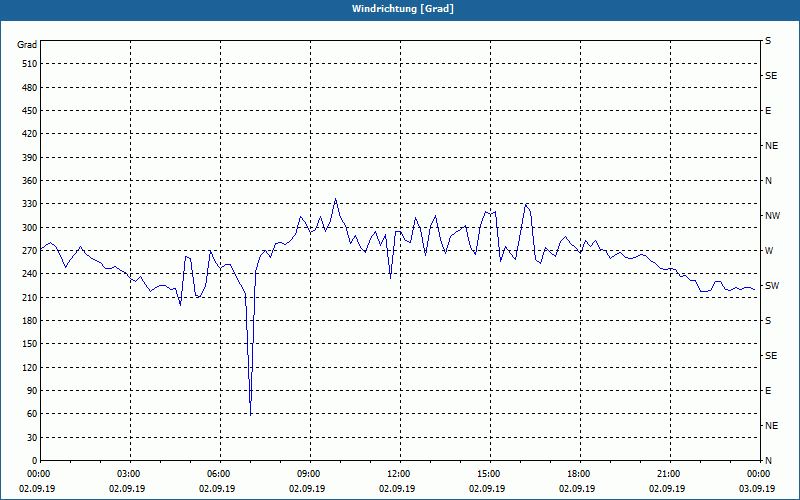Select the N compass label level with 0
Screen dimensions: 800x500
(x=768, y=461)
